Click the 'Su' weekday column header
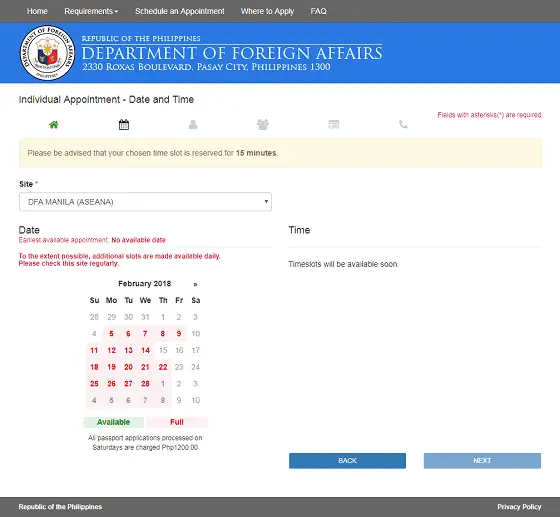560x517 pixels. pos(94,300)
